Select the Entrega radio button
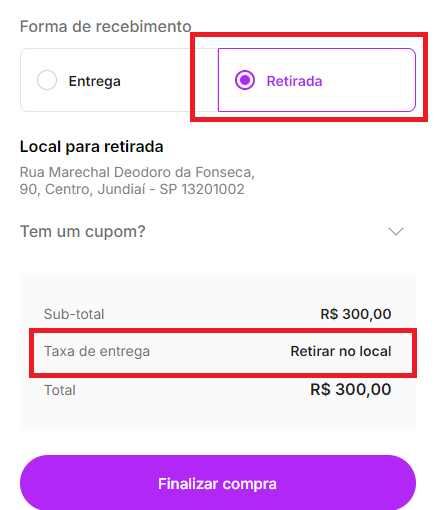 click(47, 80)
